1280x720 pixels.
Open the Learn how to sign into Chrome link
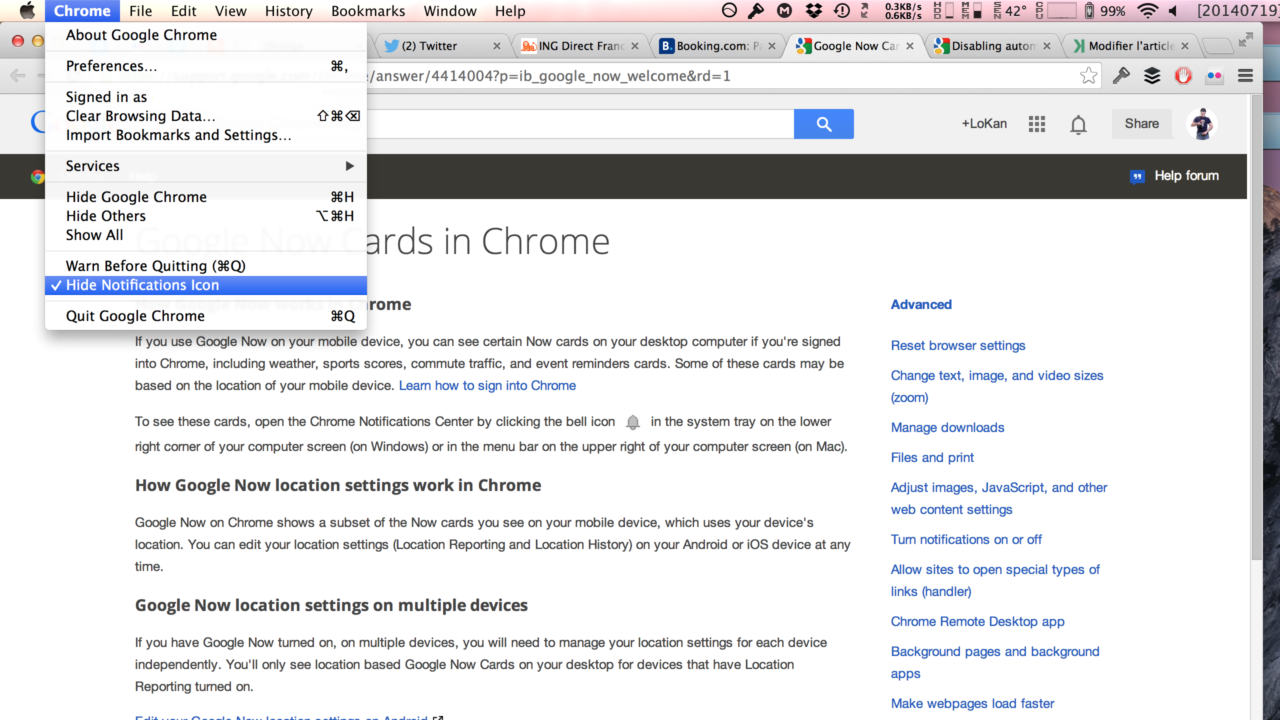pyautogui.click(x=487, y=385)
